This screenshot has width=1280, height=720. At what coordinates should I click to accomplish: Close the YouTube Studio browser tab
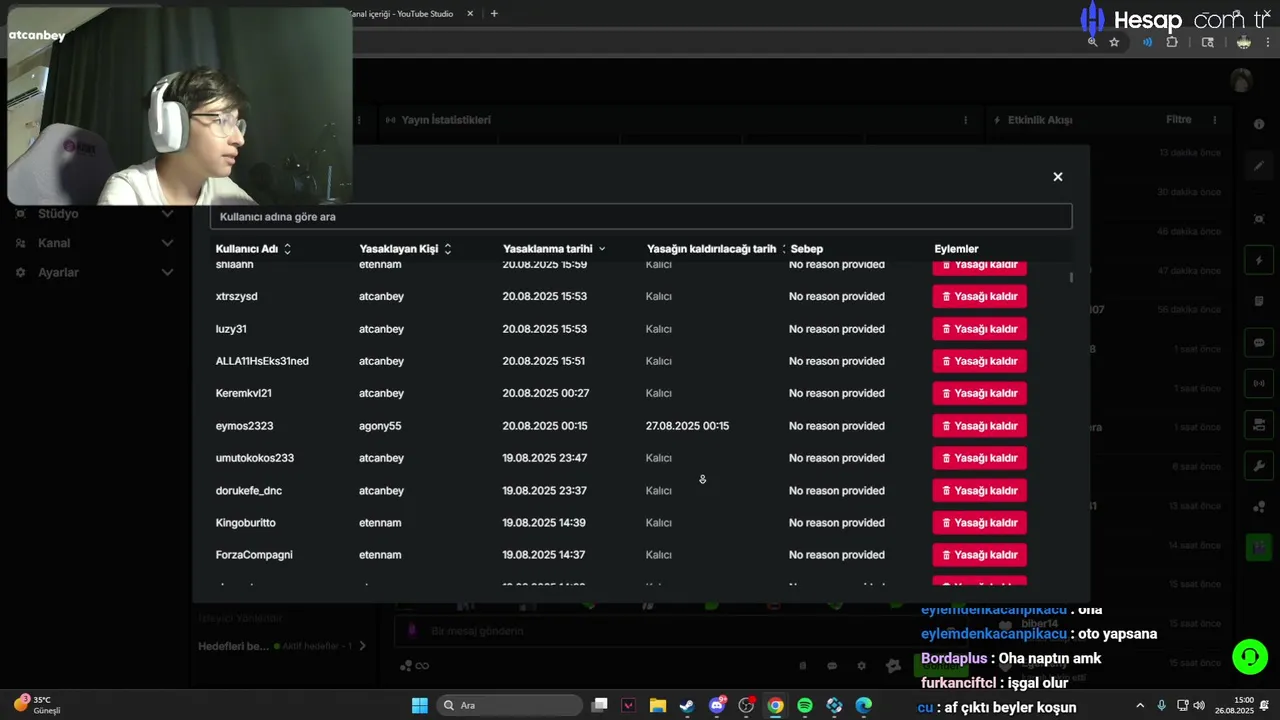pyautogui.click(x=470, y=14)
